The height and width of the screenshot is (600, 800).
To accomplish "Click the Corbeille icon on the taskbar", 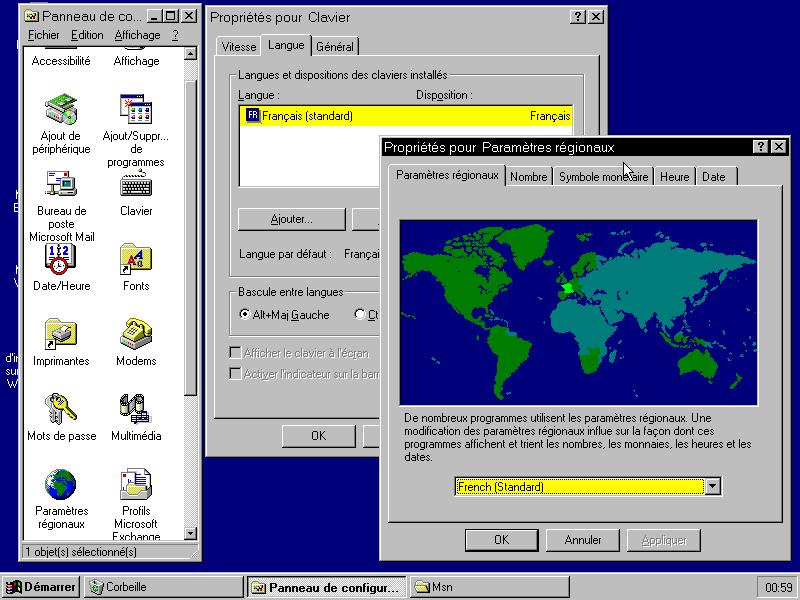I will (x=96, y=587).
